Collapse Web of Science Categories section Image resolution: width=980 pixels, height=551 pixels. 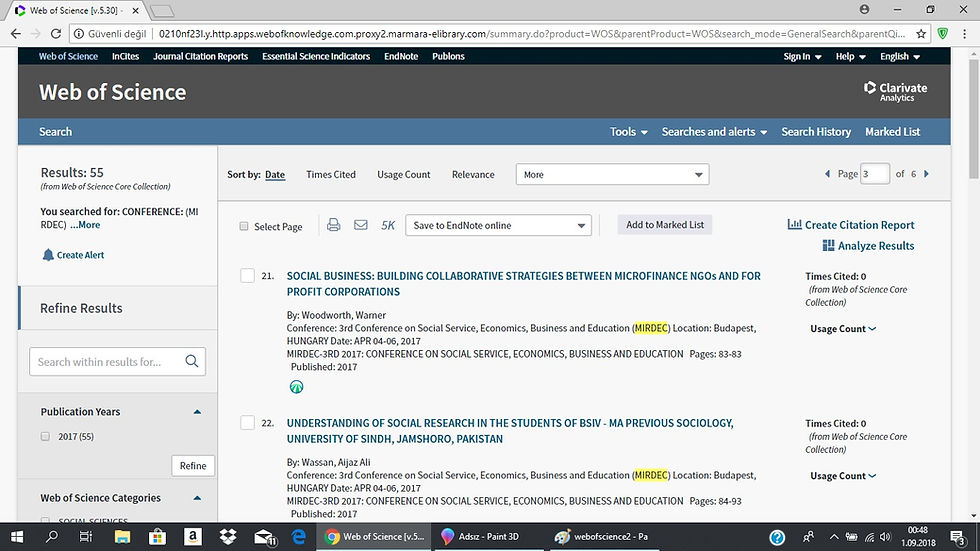point(197,498)
